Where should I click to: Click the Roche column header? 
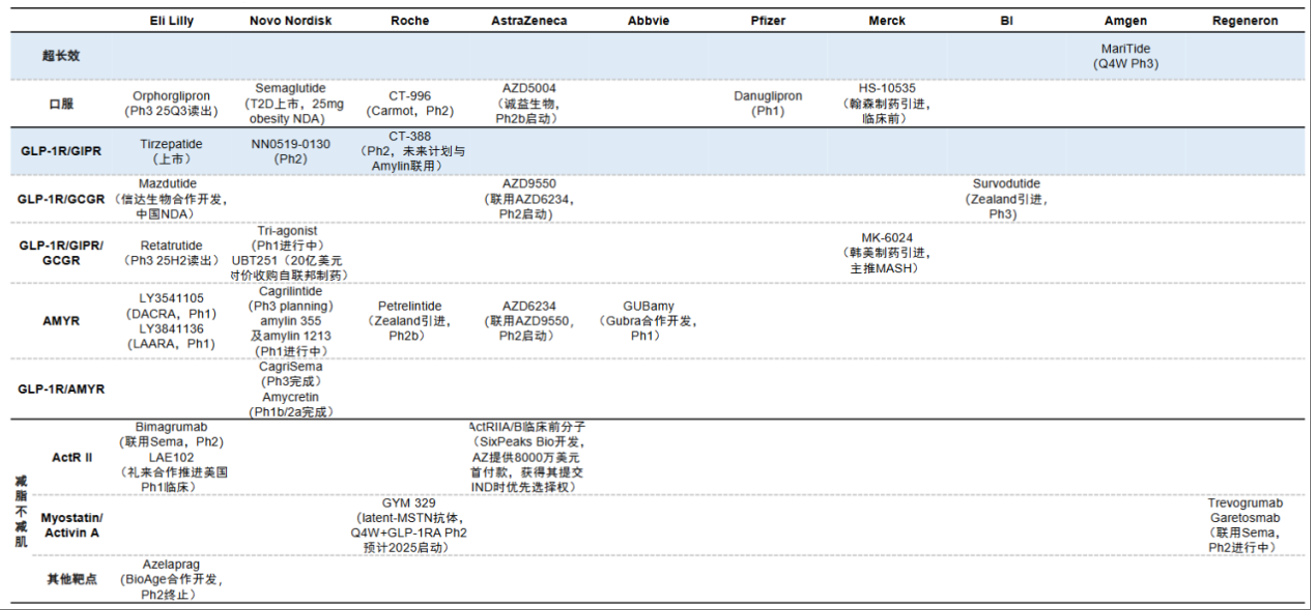(x=410, y=21)
